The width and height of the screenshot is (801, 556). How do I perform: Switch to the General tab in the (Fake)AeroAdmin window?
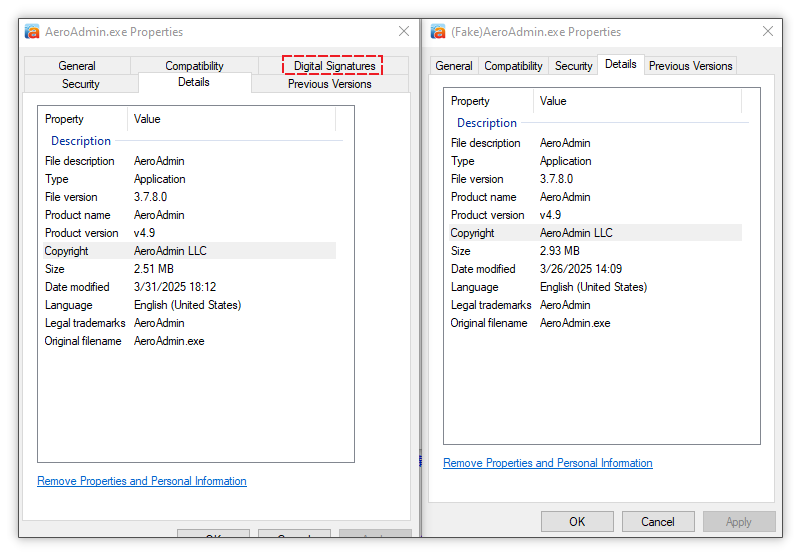tap(454, 66)
